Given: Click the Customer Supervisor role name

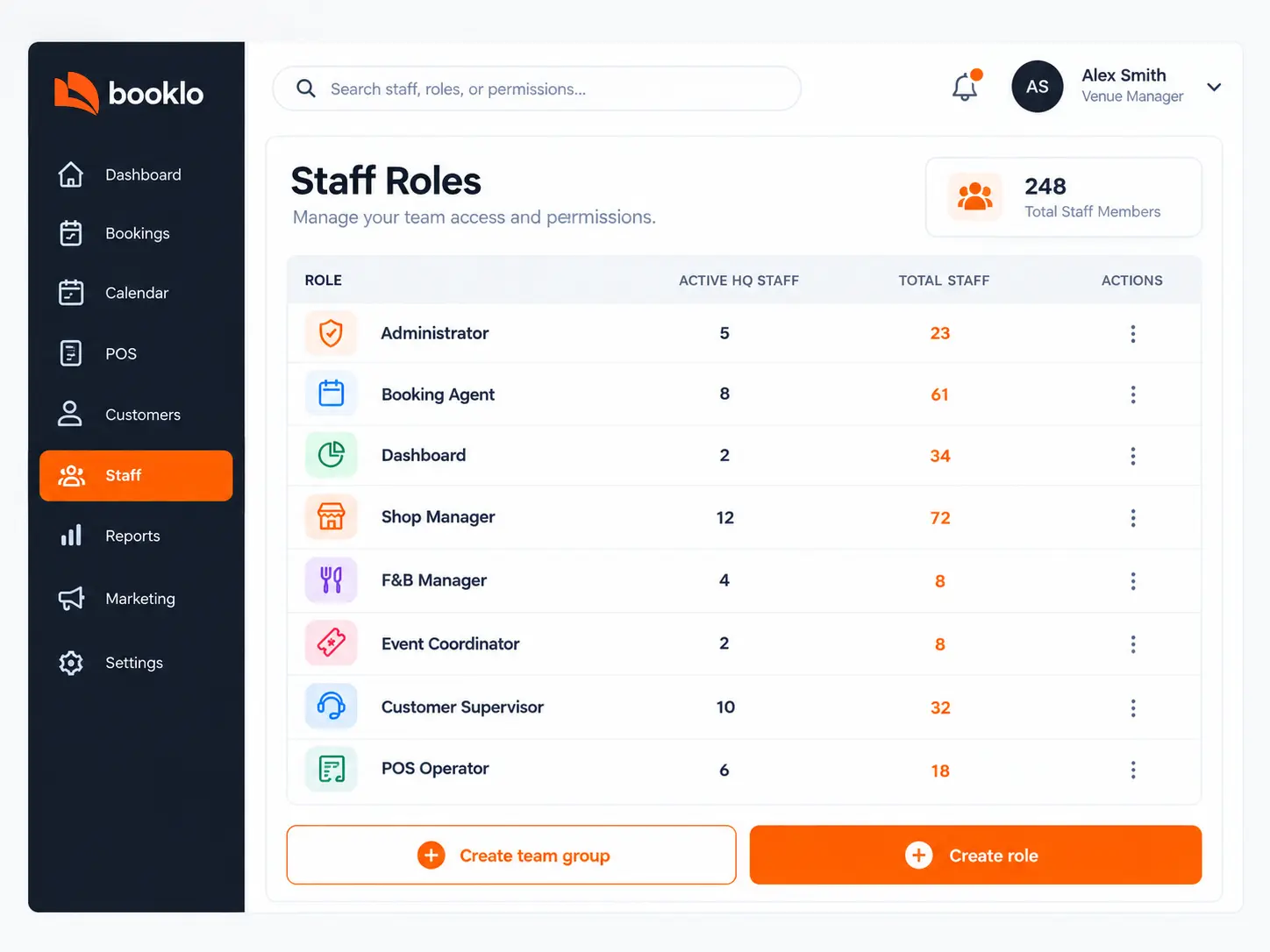Looking at the screenshot, I should tap(462, 707).
